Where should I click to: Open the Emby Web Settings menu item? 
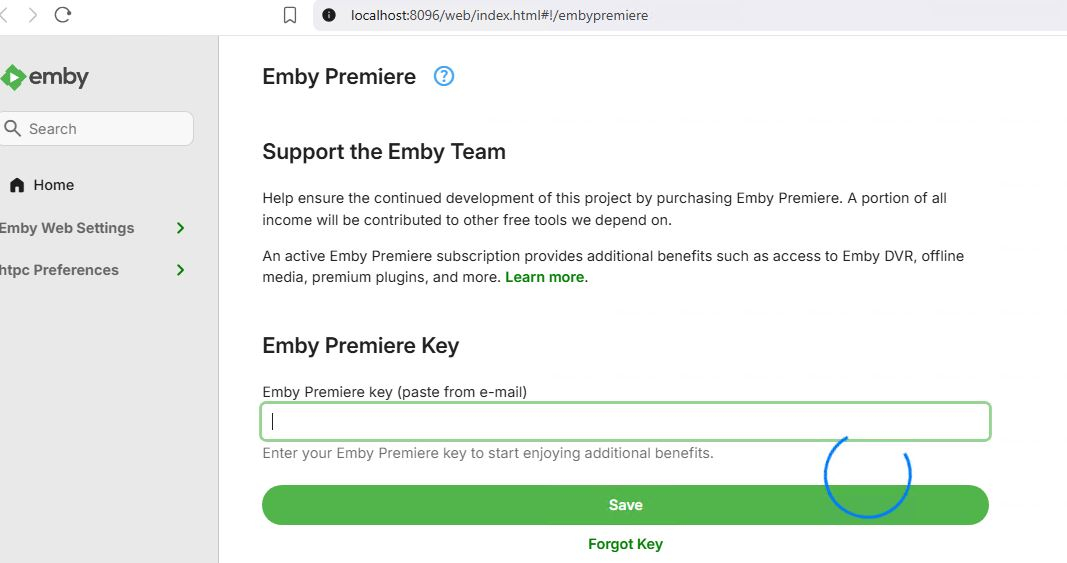tap(67, 228)
